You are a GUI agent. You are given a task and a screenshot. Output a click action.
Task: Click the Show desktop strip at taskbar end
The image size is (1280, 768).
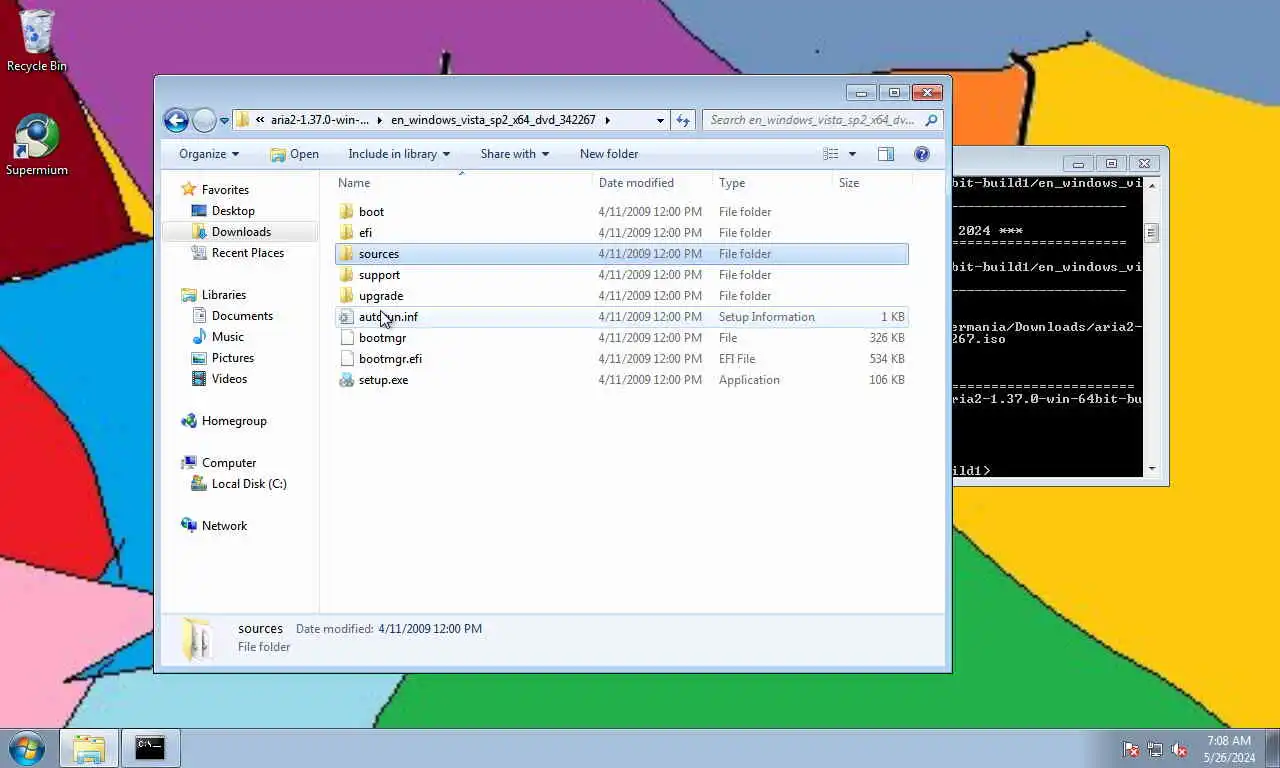point(1272,749)
